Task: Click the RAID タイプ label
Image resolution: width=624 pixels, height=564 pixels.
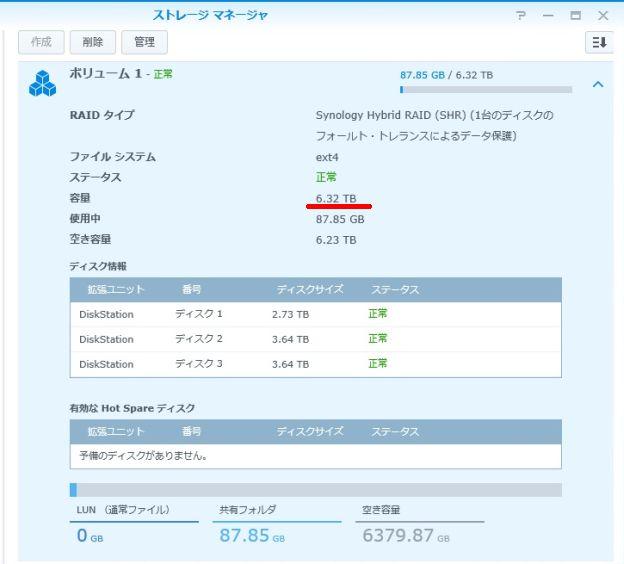Action: point(102,115)
